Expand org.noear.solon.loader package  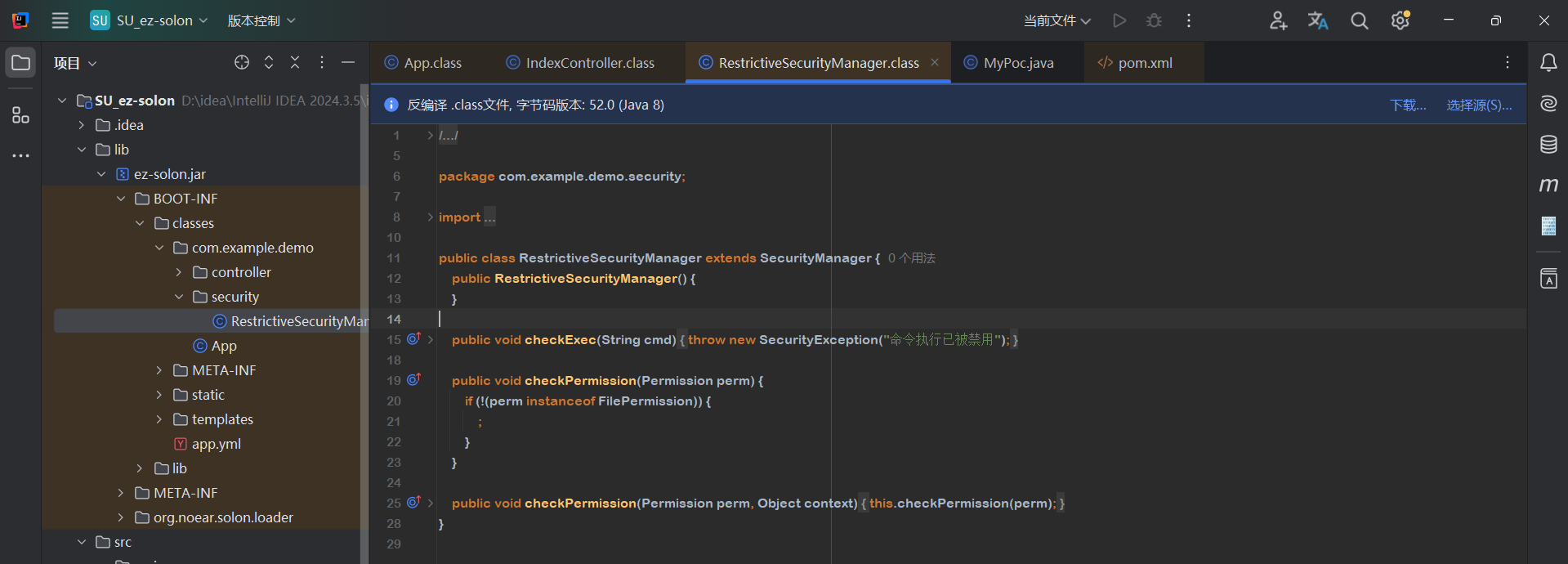coord(121,517)
